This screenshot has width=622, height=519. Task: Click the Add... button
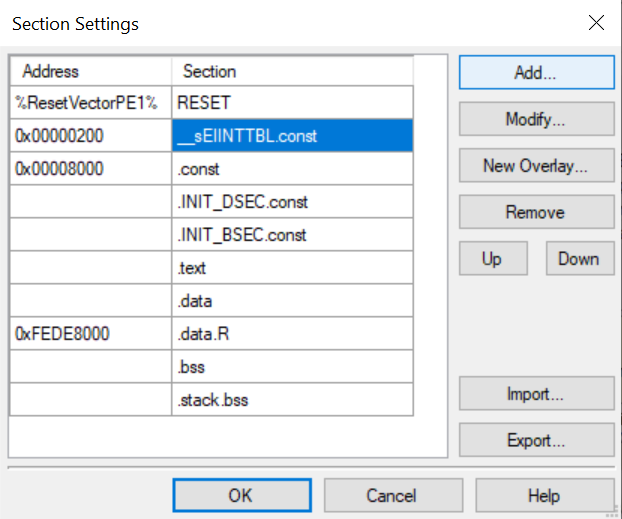point(537,72)
